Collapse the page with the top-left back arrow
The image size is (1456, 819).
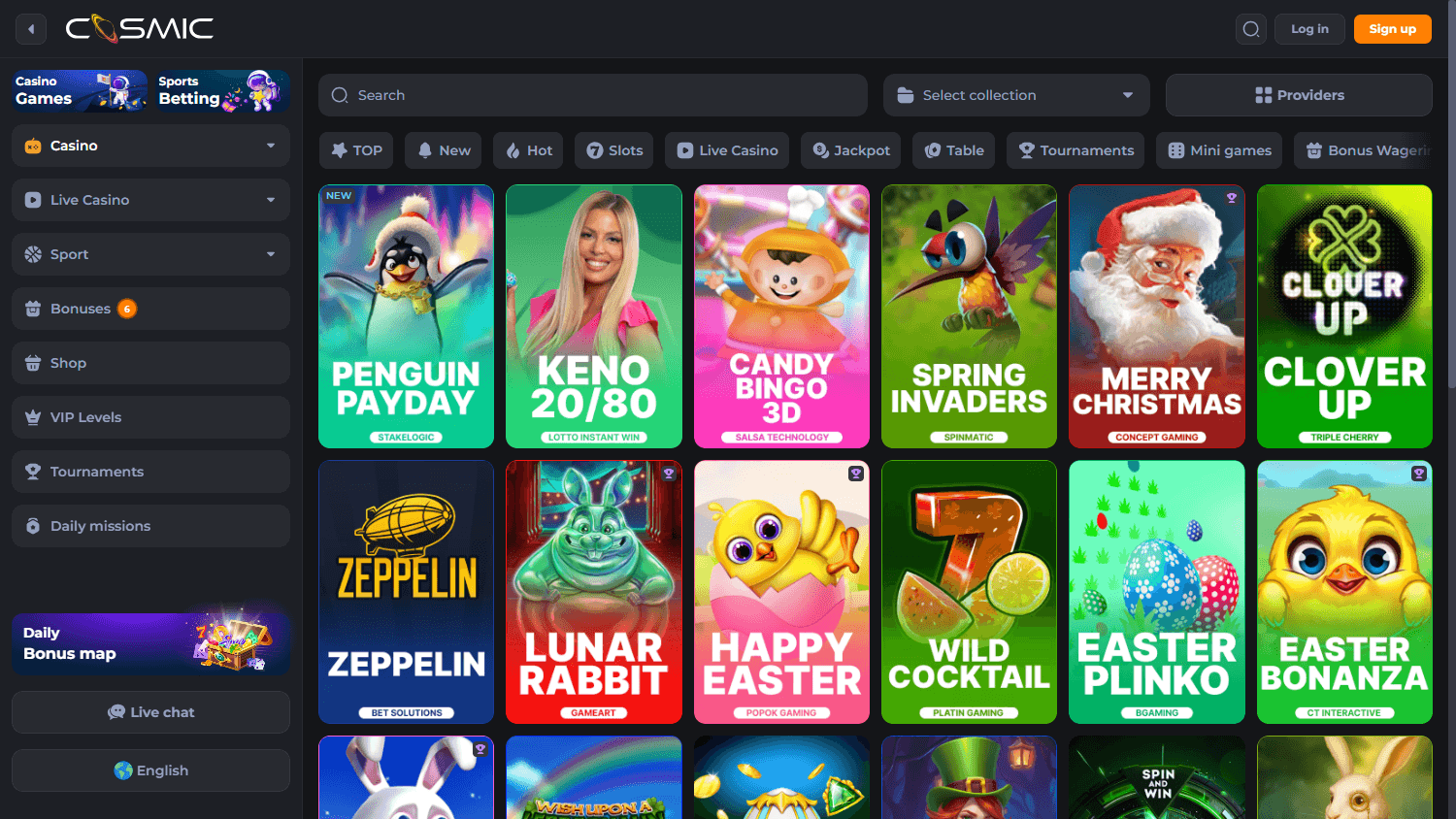coord(30,28)
